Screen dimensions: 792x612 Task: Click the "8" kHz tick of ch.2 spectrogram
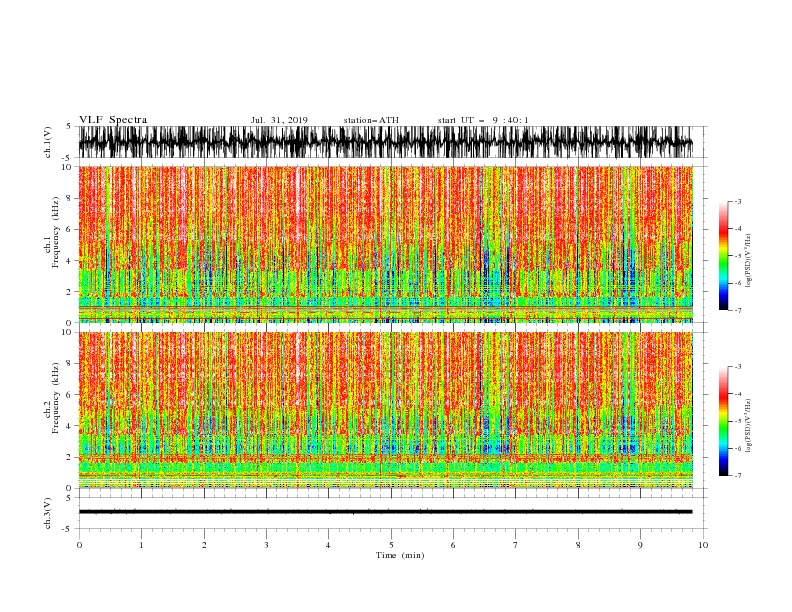pos(70,364)
